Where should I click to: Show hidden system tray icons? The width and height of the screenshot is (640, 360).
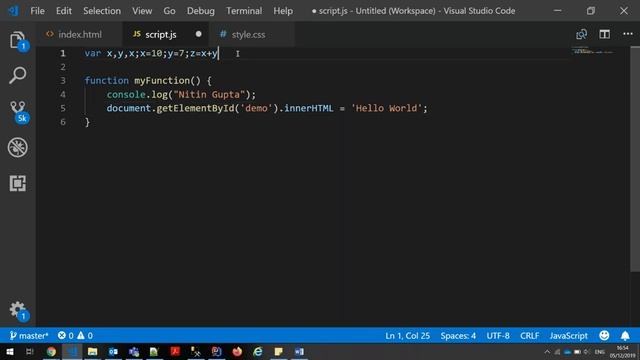547,352
